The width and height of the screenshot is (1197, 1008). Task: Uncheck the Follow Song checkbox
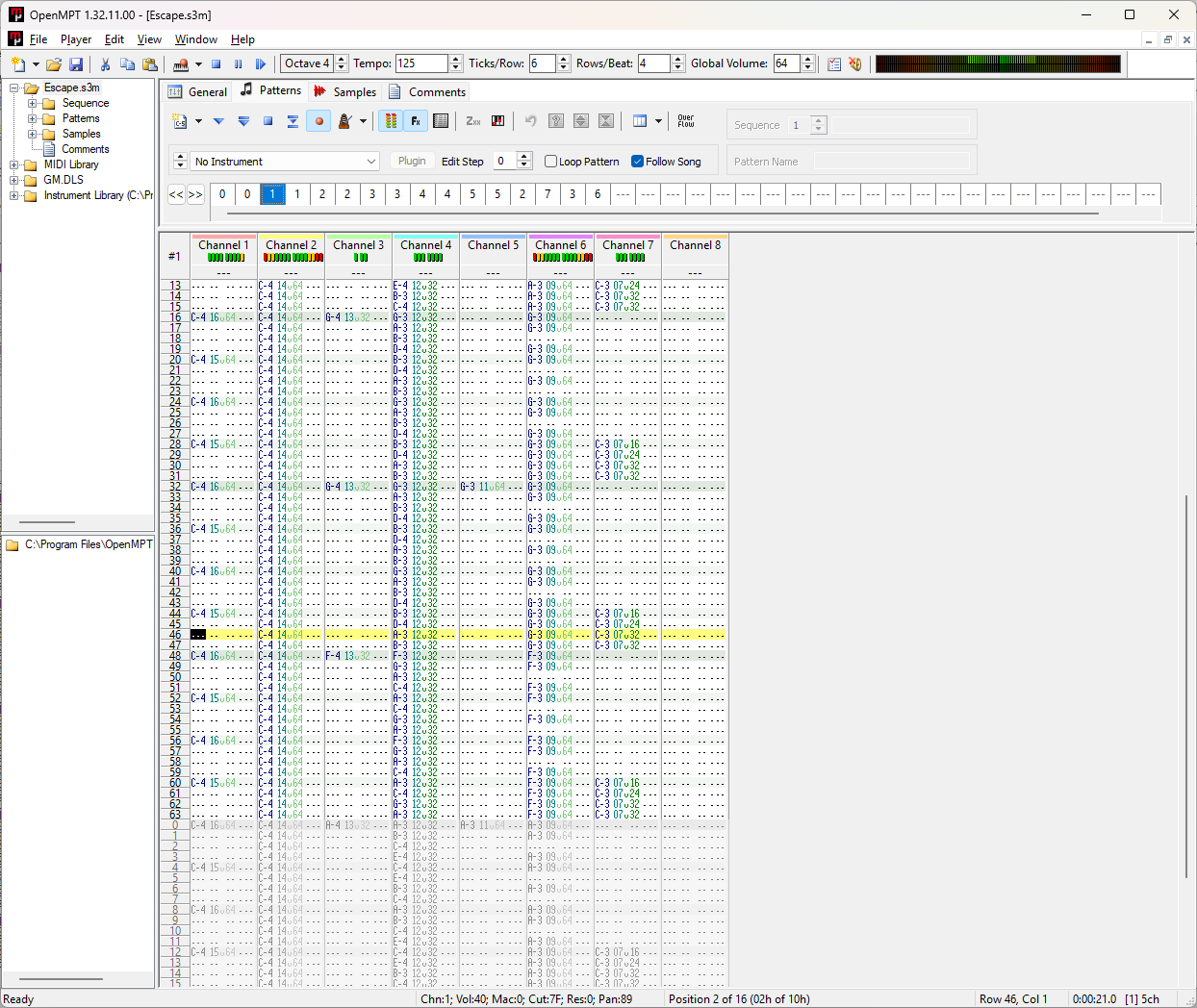tap(637, 162)
